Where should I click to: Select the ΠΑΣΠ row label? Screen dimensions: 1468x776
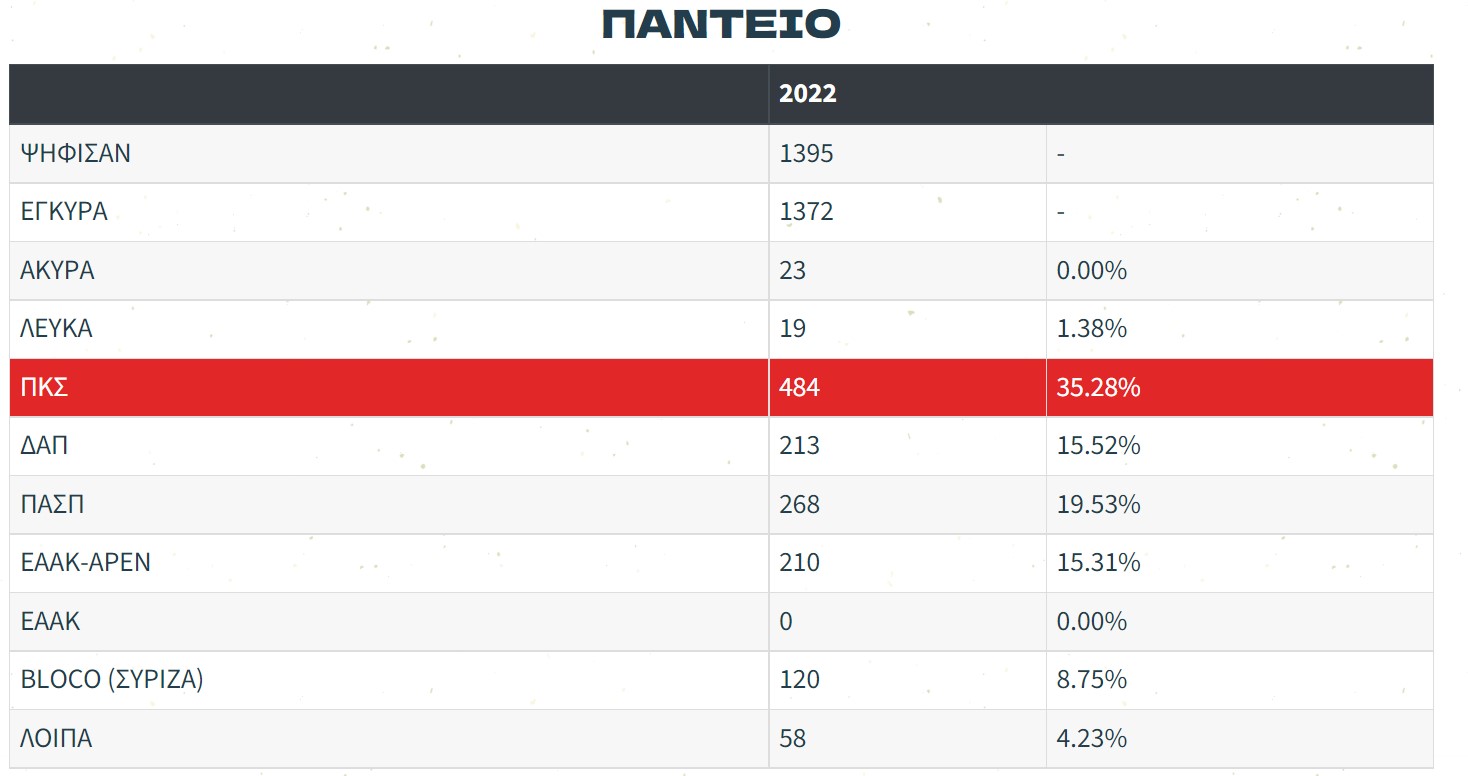pos(52,504)
